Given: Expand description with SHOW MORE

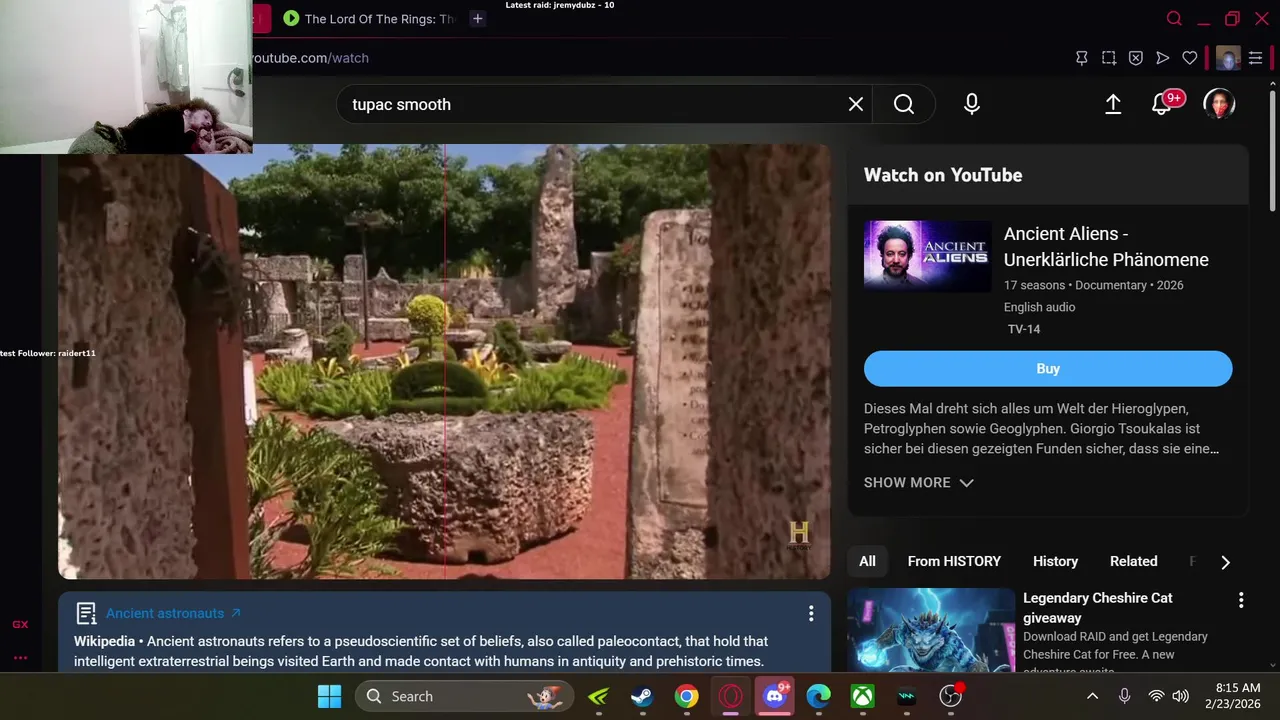Looking at the screenshot, I should point(918,482).
